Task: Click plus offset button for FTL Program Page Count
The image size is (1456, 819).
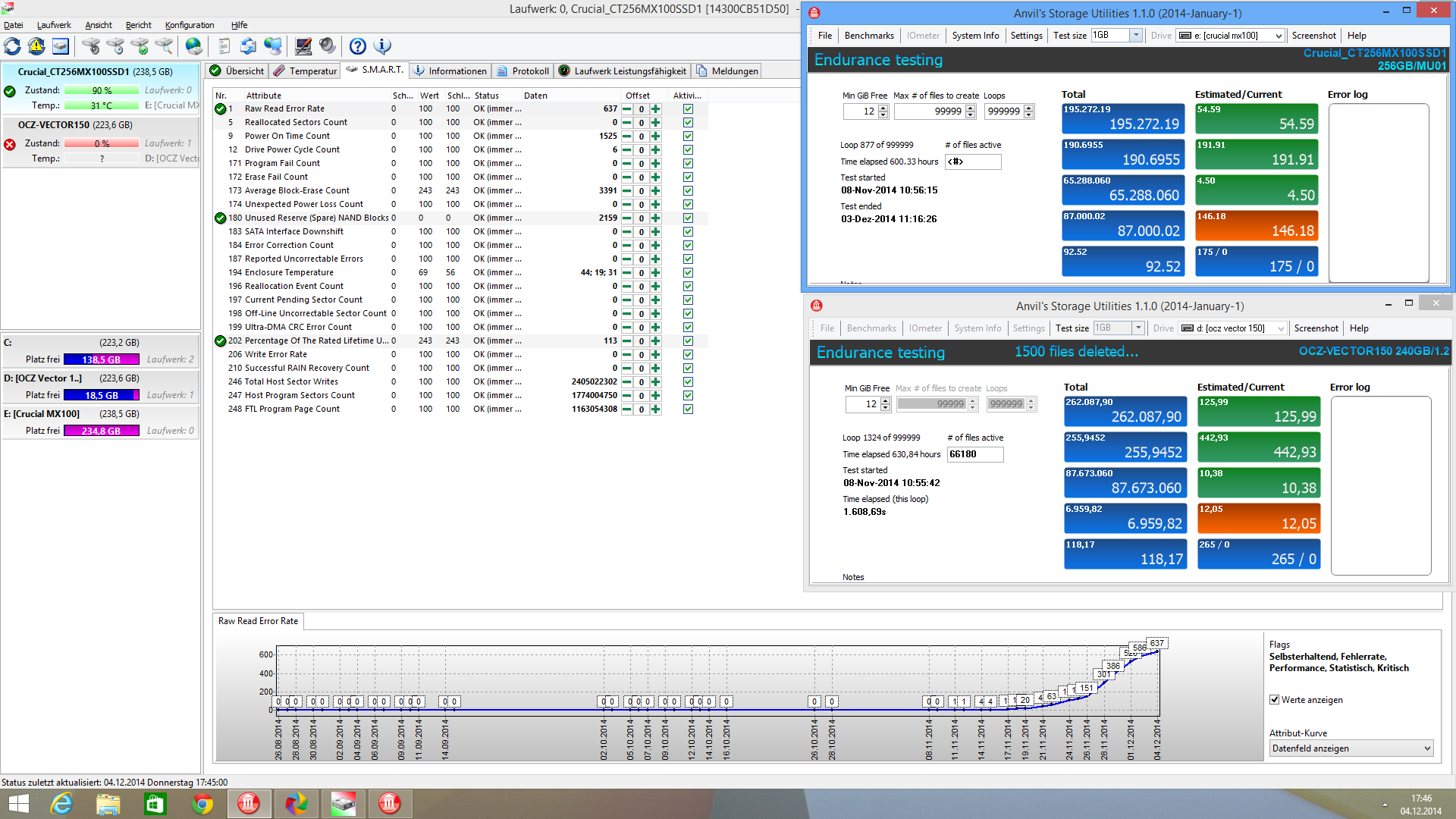Action: point(656,409)
